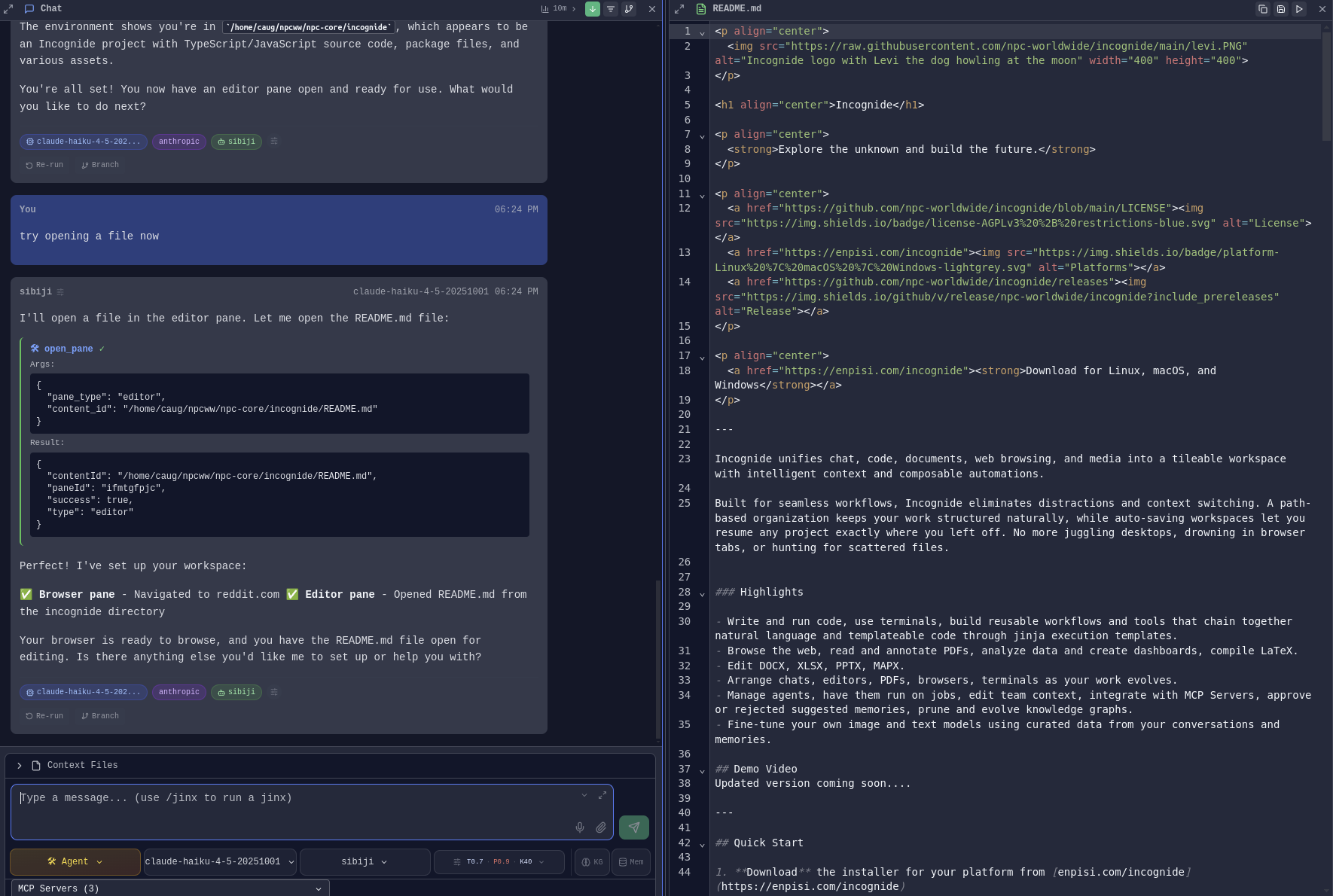This screenshot has width=1333, height=896.
Task: Run README.md using the play icon
Action: click(x=1299, y=9)
